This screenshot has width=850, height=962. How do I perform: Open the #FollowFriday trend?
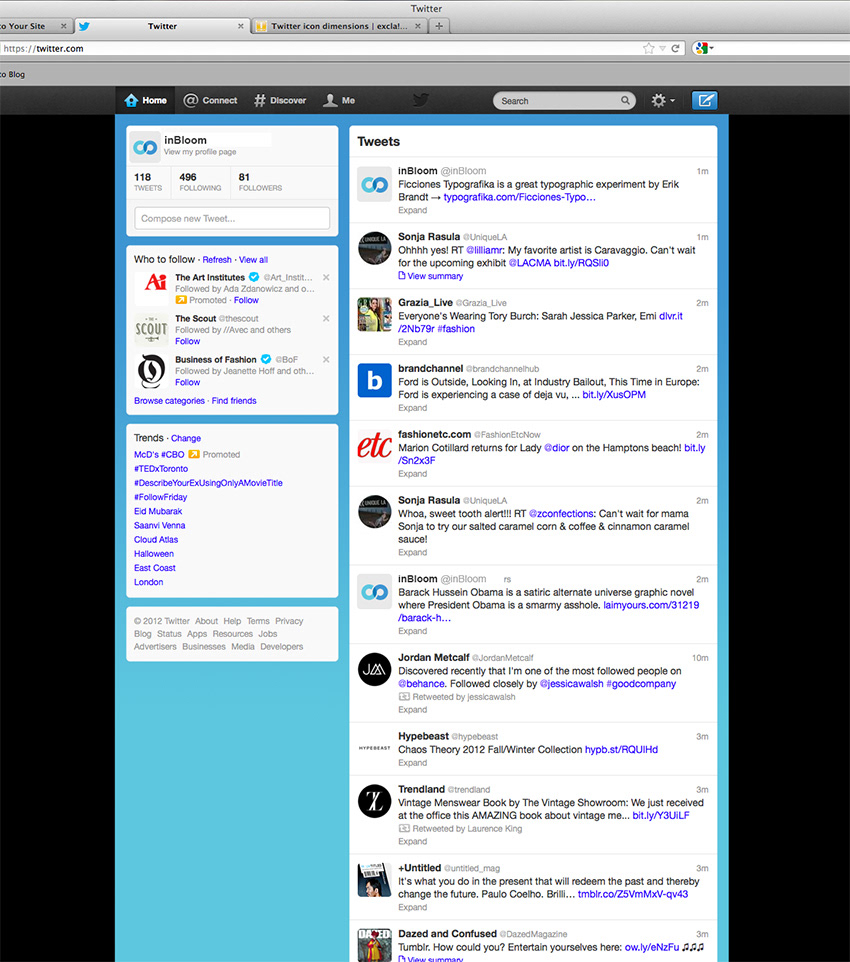pyautogui.click(x=160, y=497)
